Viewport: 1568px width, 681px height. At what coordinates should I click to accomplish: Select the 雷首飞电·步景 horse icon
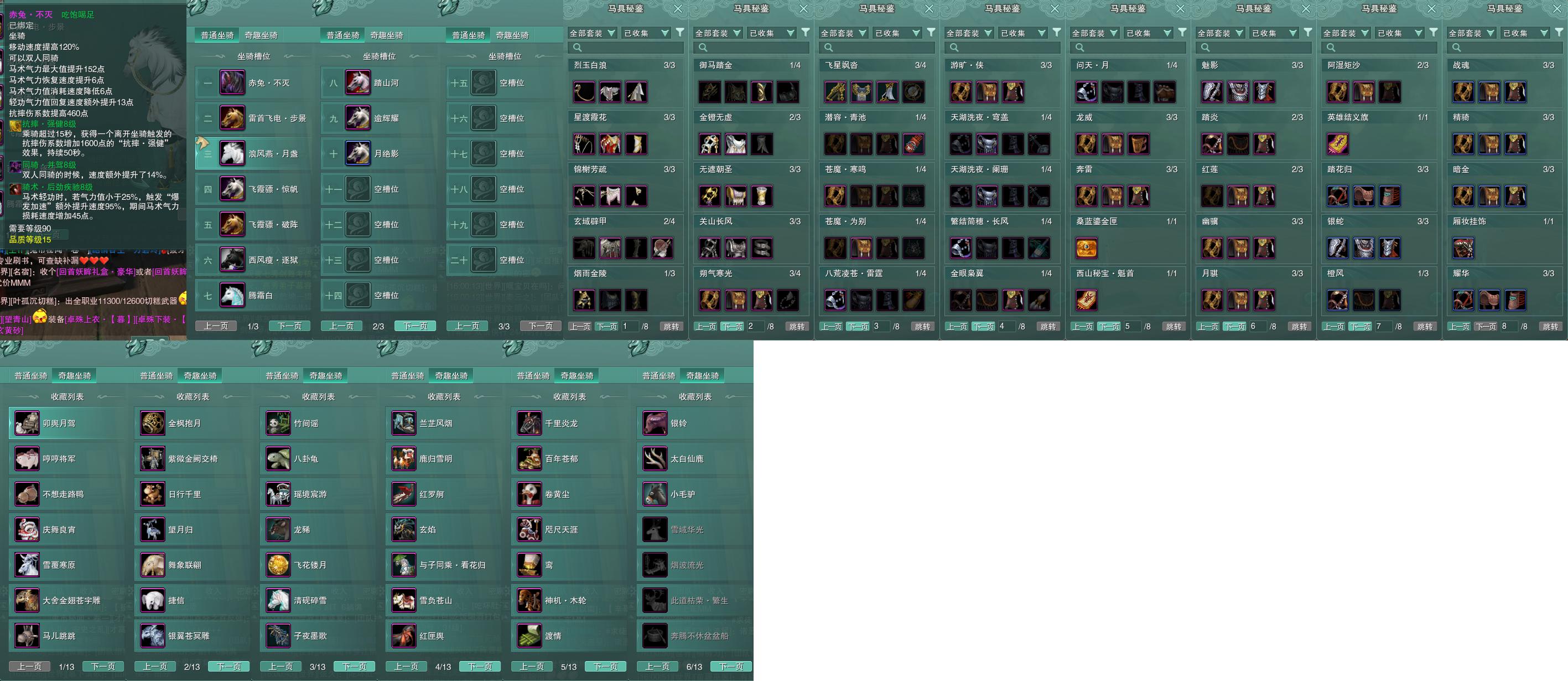[232, 118]
